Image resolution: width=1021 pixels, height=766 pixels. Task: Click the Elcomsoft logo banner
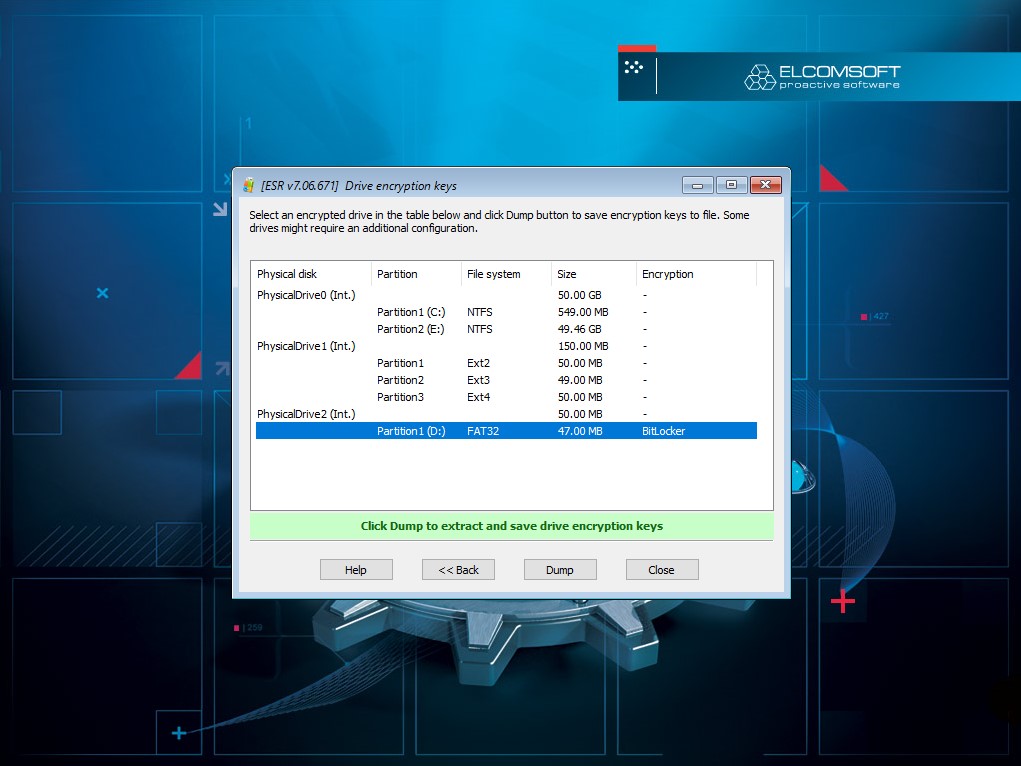(x=820, y=77)
